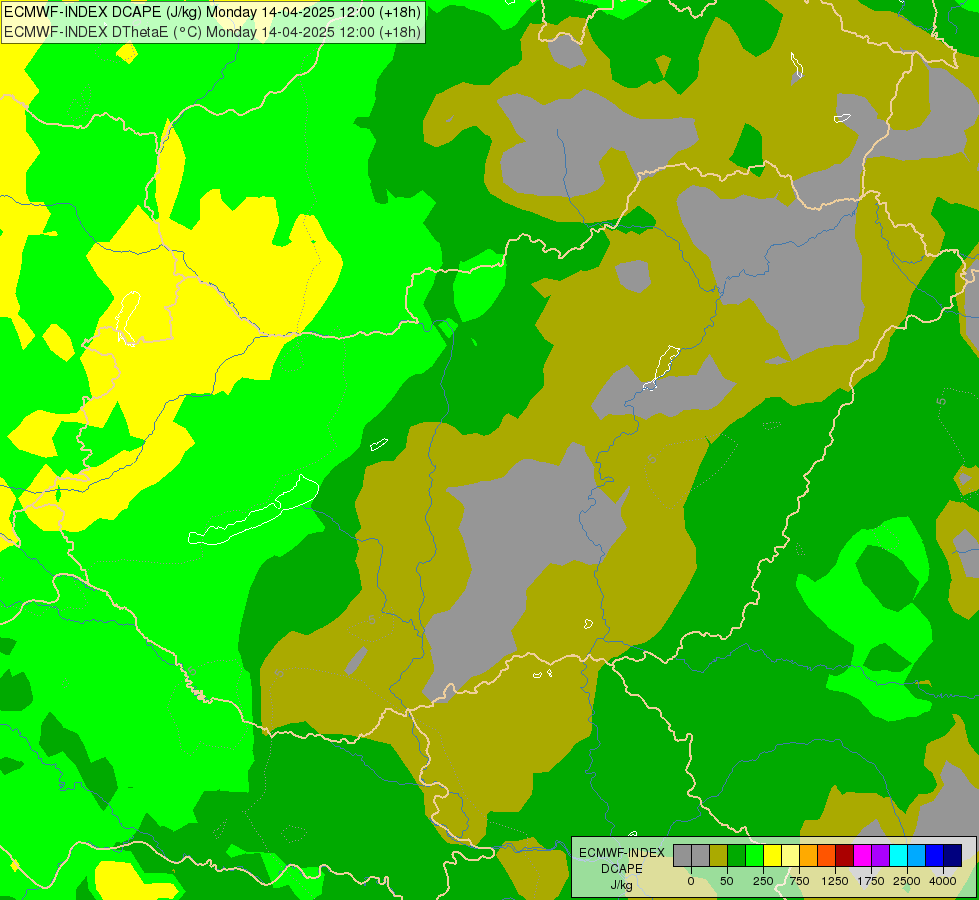Click the dark green legend swatch
This screenshot has height=900, width=979.
pyautogui.click(x=737, y=855)
